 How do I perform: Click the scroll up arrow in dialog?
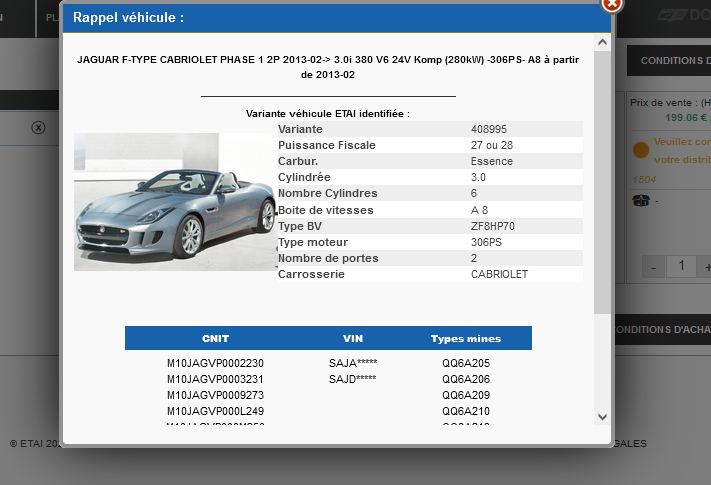pyautogui.click(x=602, y=42)
